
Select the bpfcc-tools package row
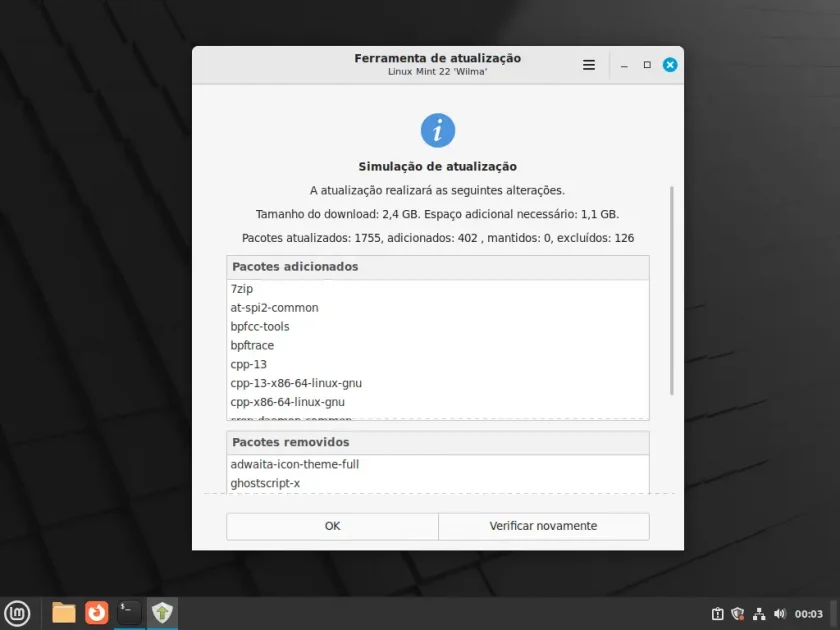[x=438, y=327]
